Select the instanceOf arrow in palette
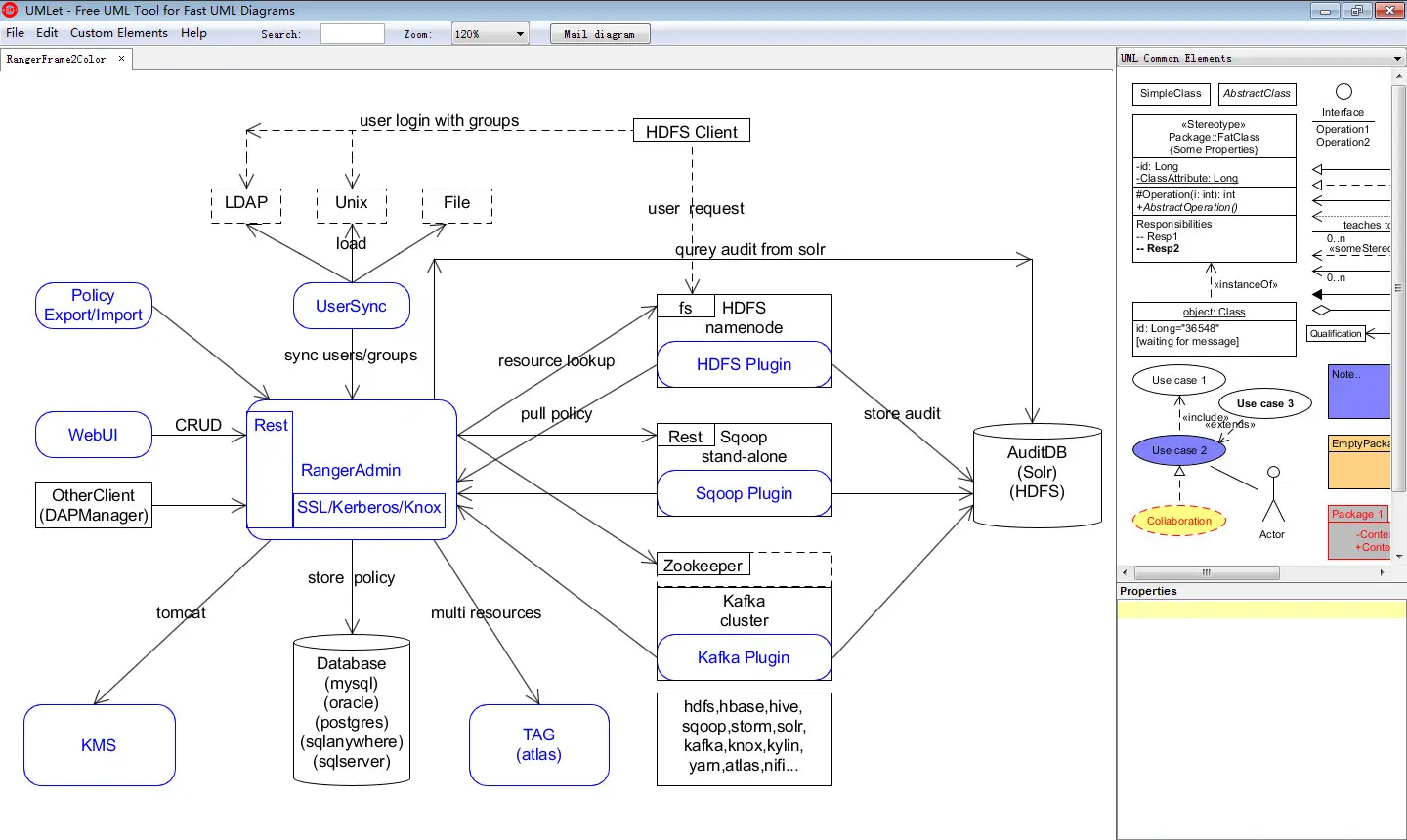The height and width of the screenshot is (840, 1407). 1212,280
